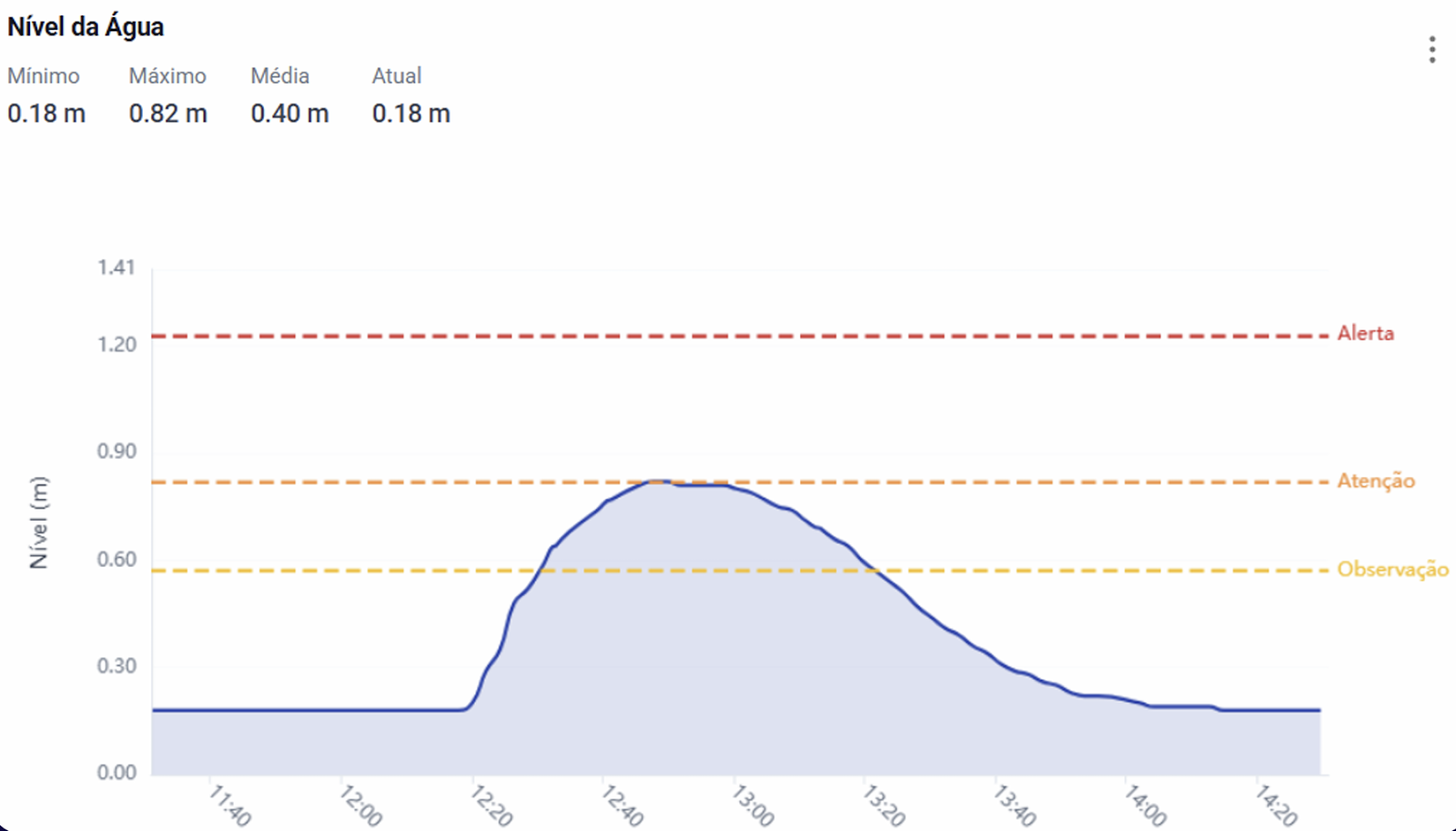Click the 12:20 time axis label
Image resolution: width=1456 pixels, height=831 pixels.
pos(492,806)
